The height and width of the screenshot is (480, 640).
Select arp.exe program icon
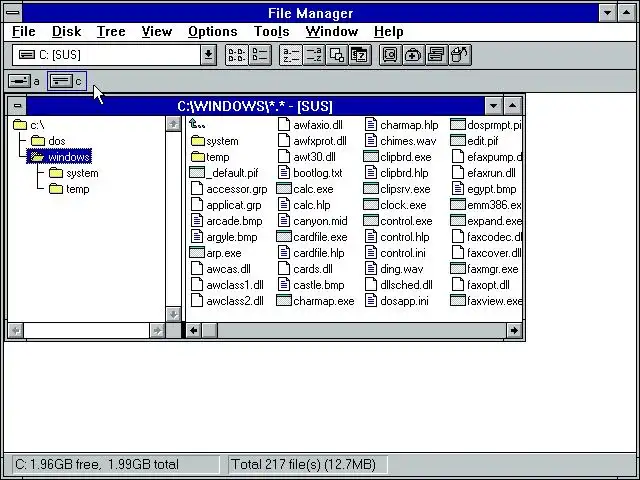[197, 253]
